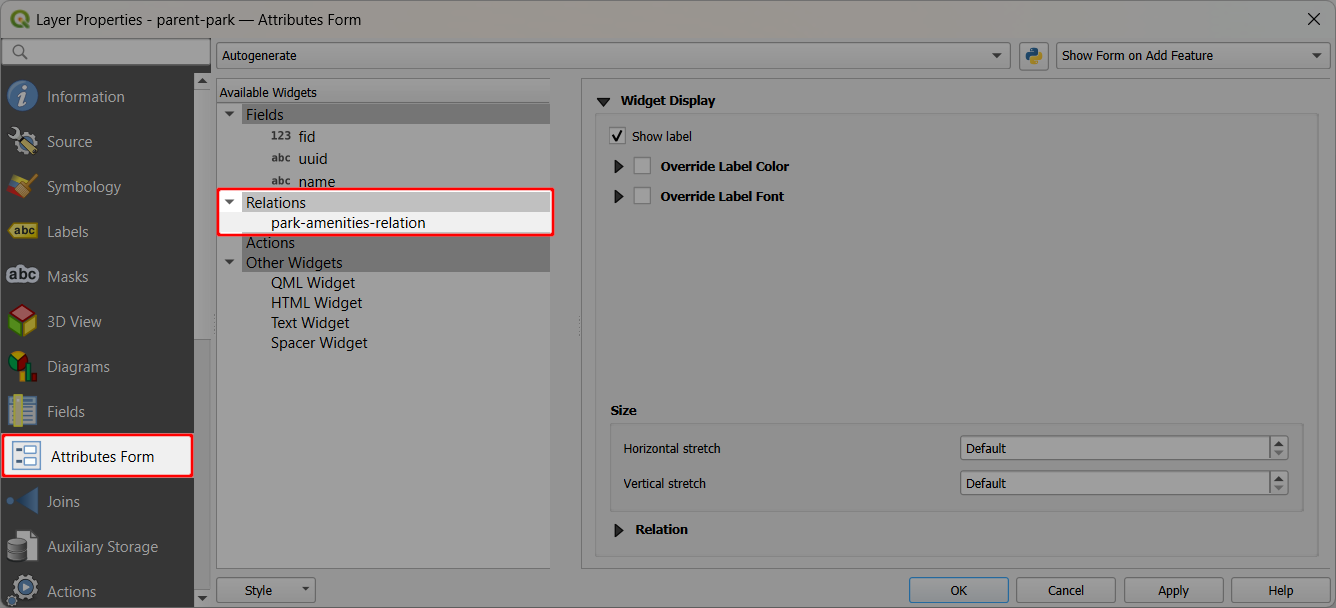The height and width of the screenshot is (608, 1336).
Task: Click the Apply button
Action: 1172,590
